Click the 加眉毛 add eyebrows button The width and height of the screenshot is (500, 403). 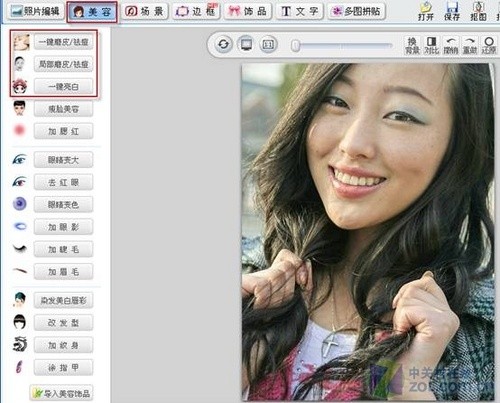pyautogui.click(x=63, y=272)
